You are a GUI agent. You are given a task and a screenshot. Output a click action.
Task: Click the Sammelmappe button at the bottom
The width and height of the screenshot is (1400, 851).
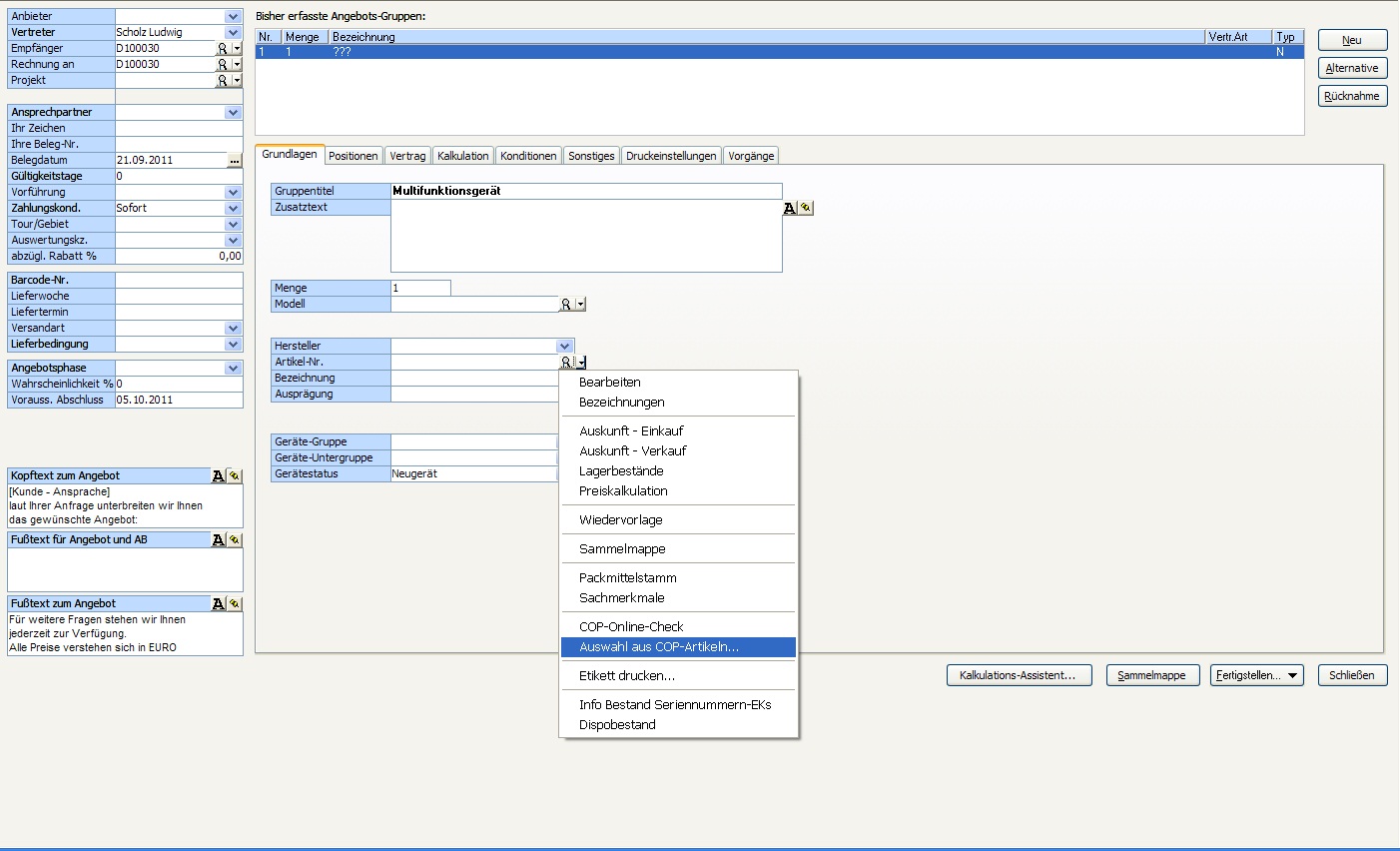point(1152,675)
